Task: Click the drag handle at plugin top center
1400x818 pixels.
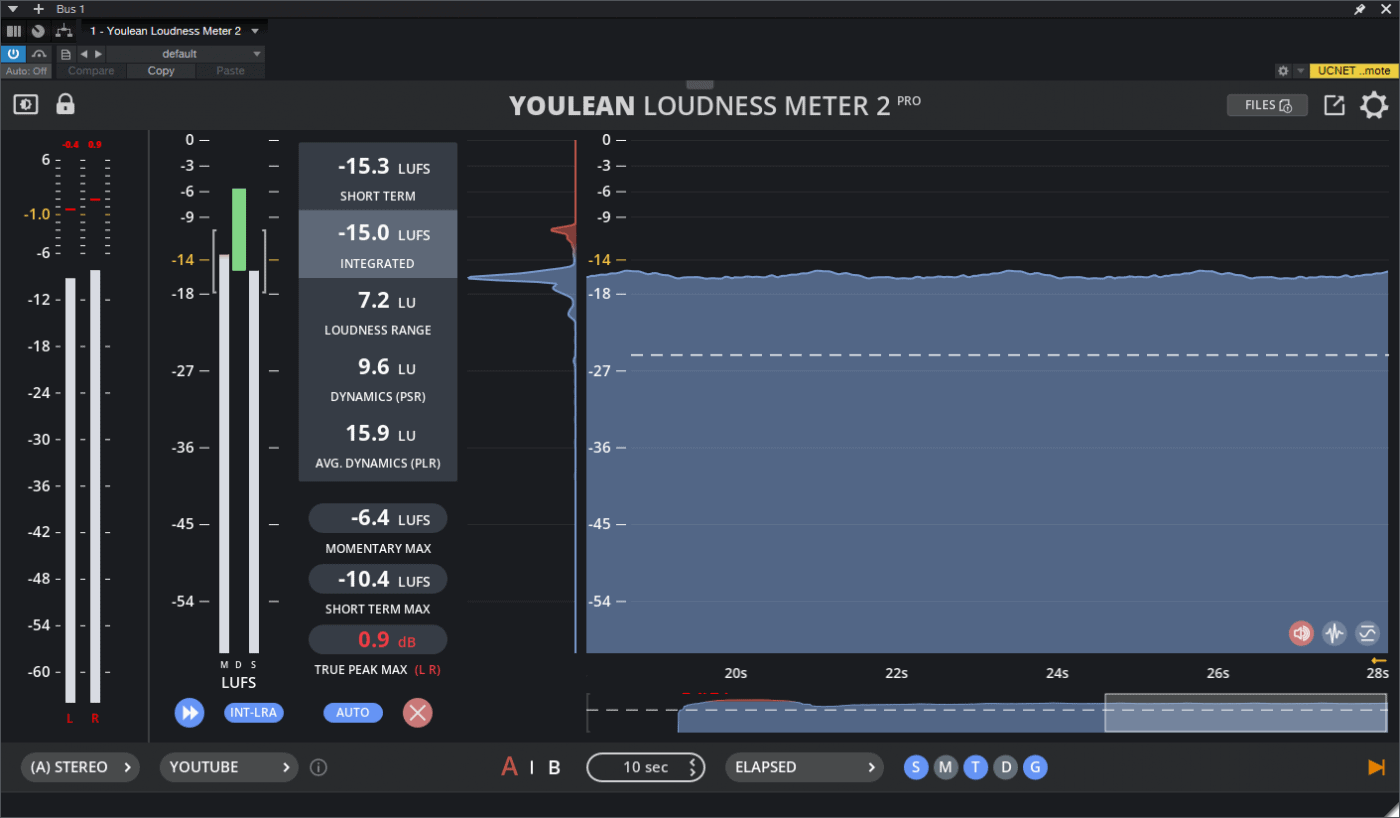Action: [700, 85]
